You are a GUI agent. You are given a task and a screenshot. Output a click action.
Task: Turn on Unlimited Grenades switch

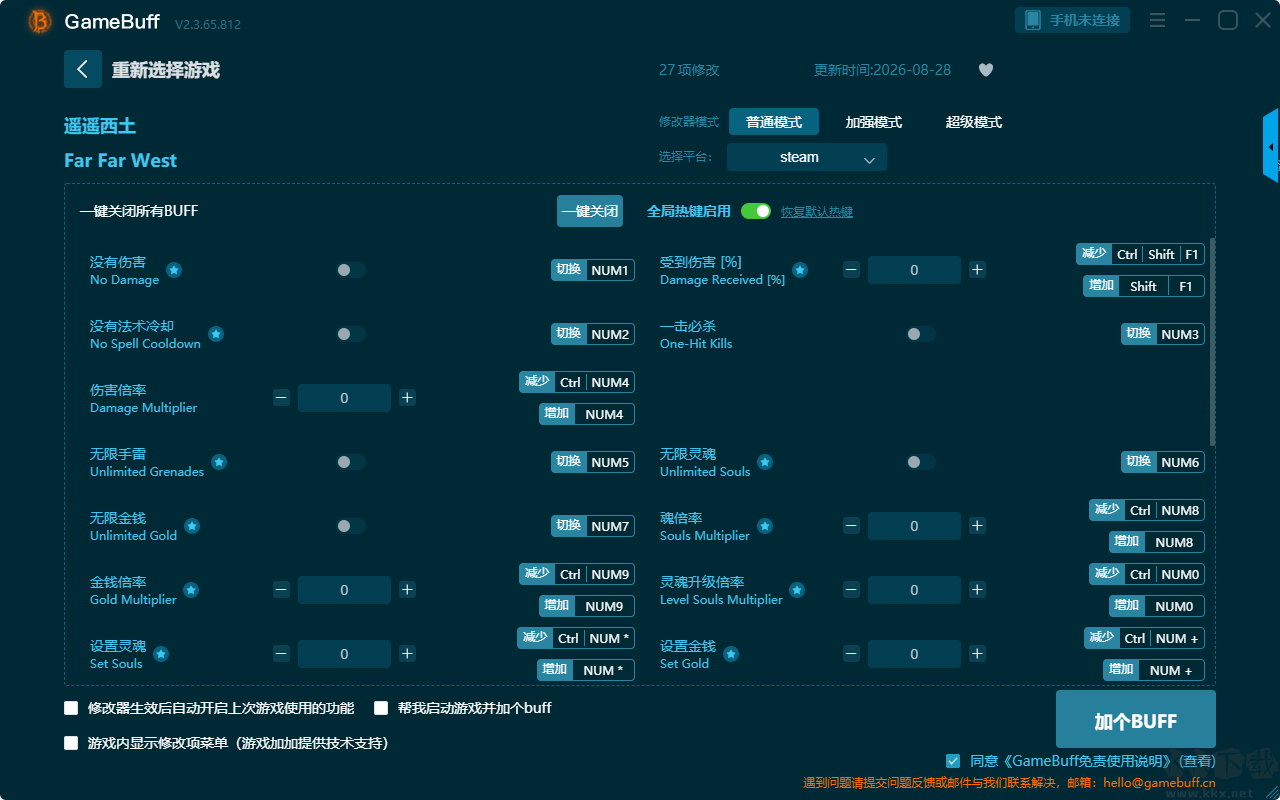tap(351, 462)
